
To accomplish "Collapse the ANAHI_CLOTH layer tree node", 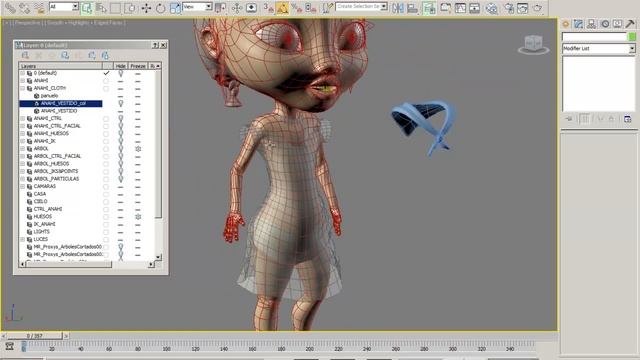I will pyautogui.click(x=23, y=88).
